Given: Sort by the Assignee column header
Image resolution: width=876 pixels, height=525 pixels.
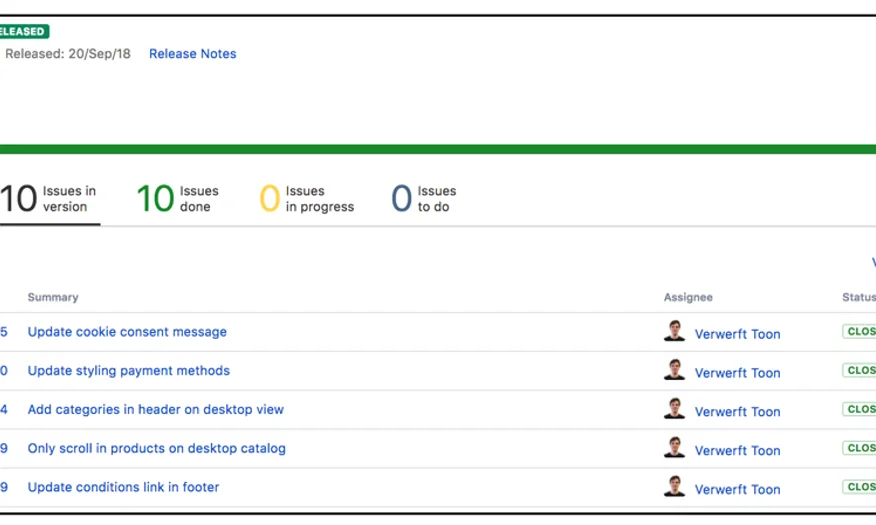Looking at the screenshot, I should (688, 297).
